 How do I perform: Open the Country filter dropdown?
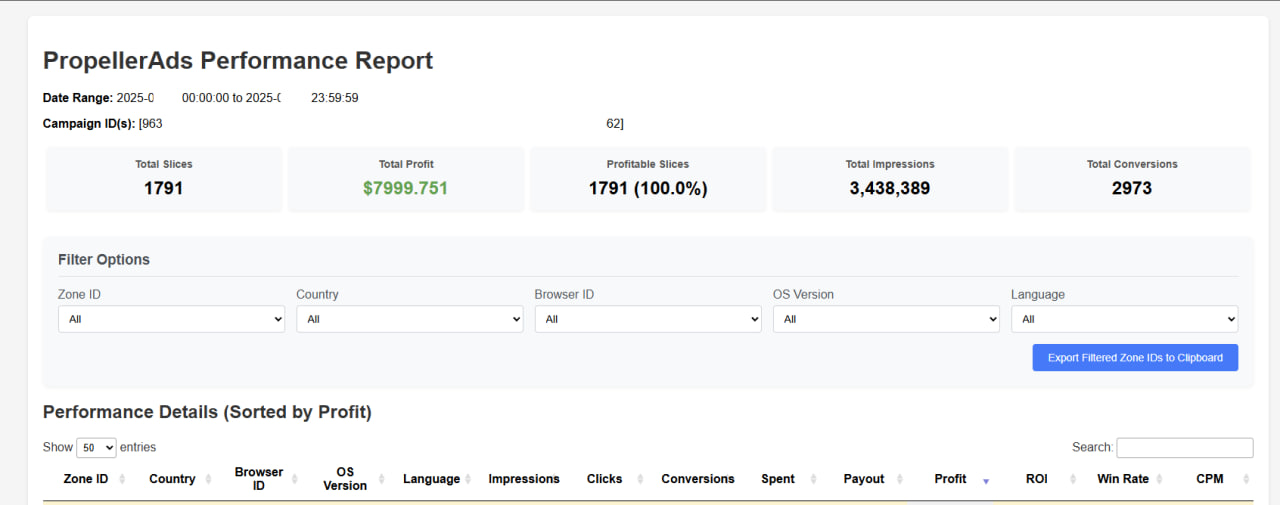[409, 319]
